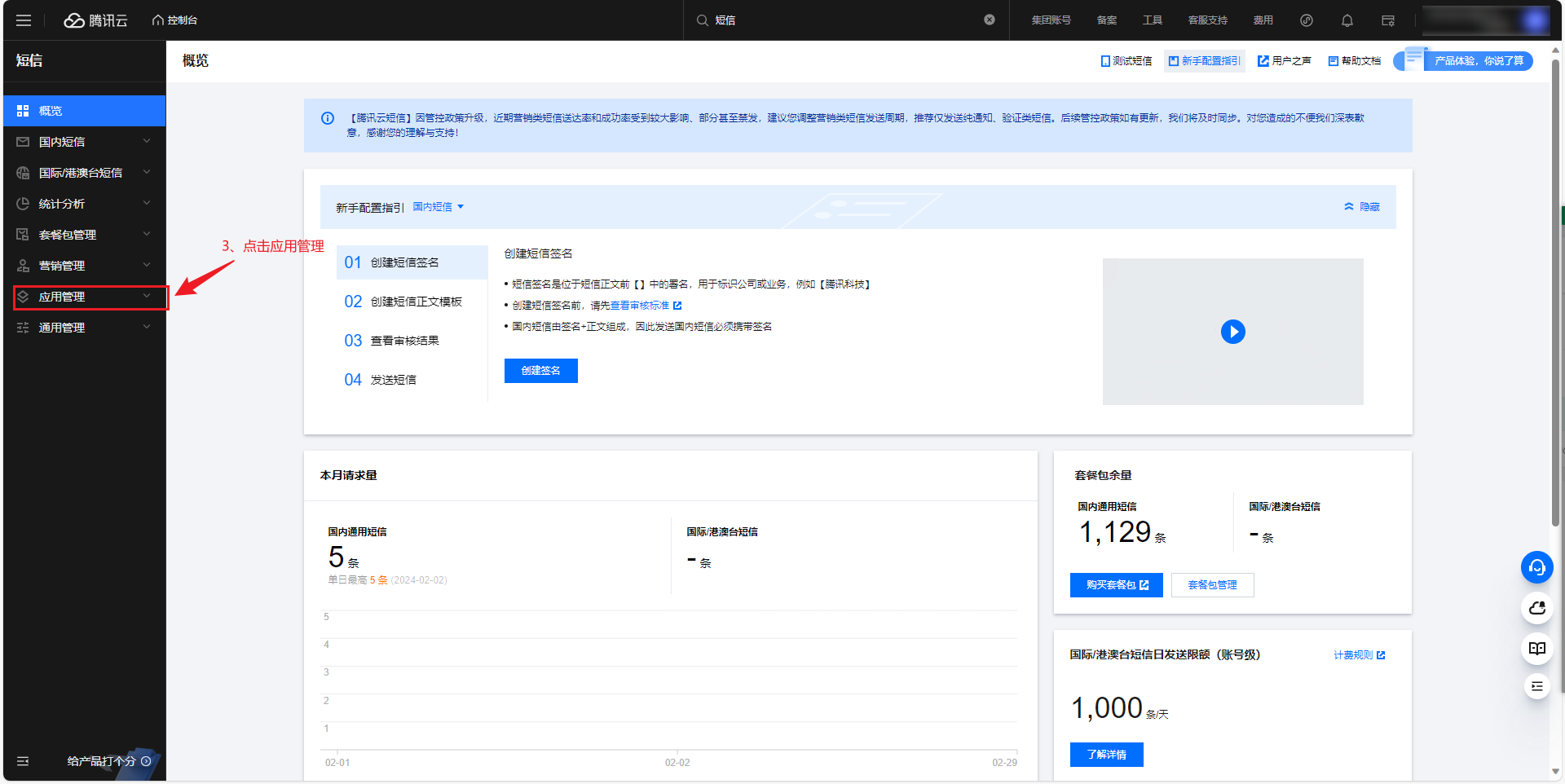Open 帮助文档 link
Screen dimensions: 1565x784
[1355, 61]
